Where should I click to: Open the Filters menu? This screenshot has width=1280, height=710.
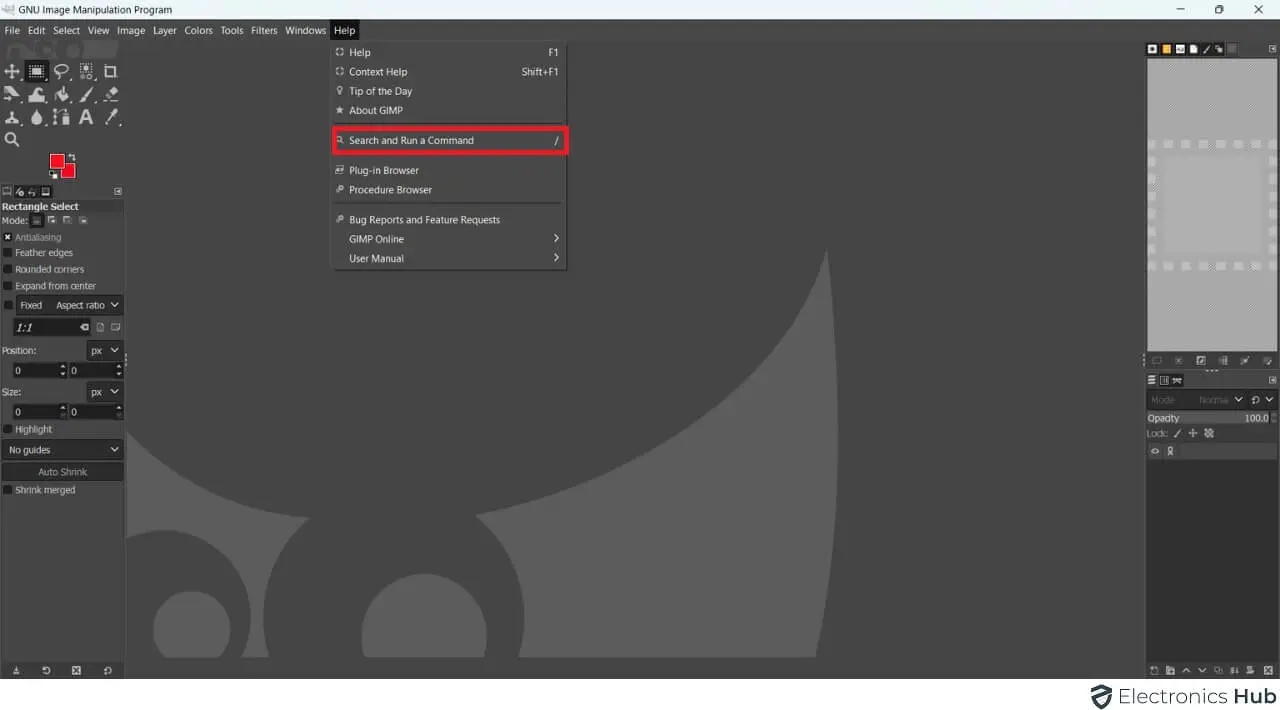(x=264, y=30)
